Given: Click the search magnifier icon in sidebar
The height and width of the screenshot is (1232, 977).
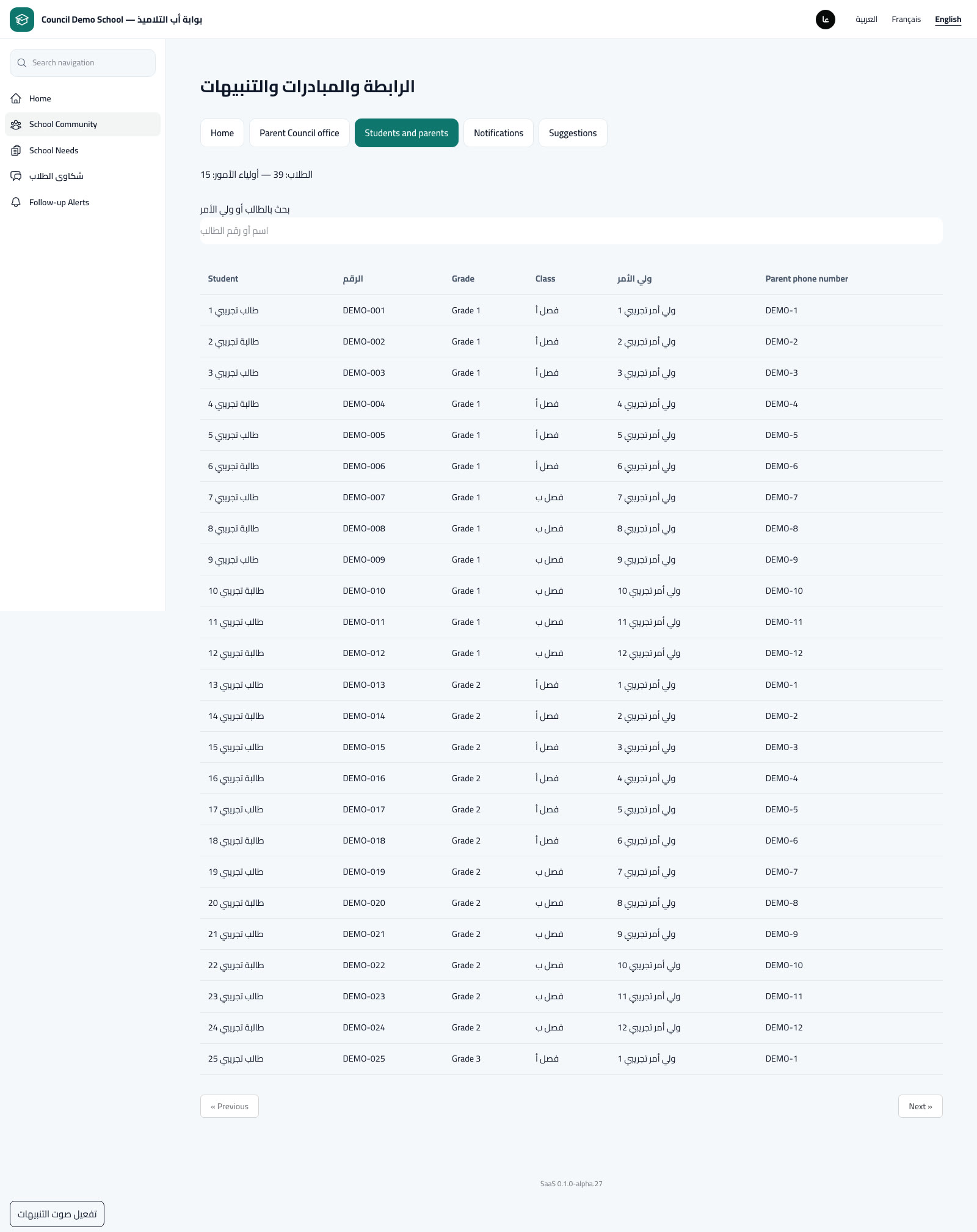Looking at the screenshot, I should pos(22,63).
